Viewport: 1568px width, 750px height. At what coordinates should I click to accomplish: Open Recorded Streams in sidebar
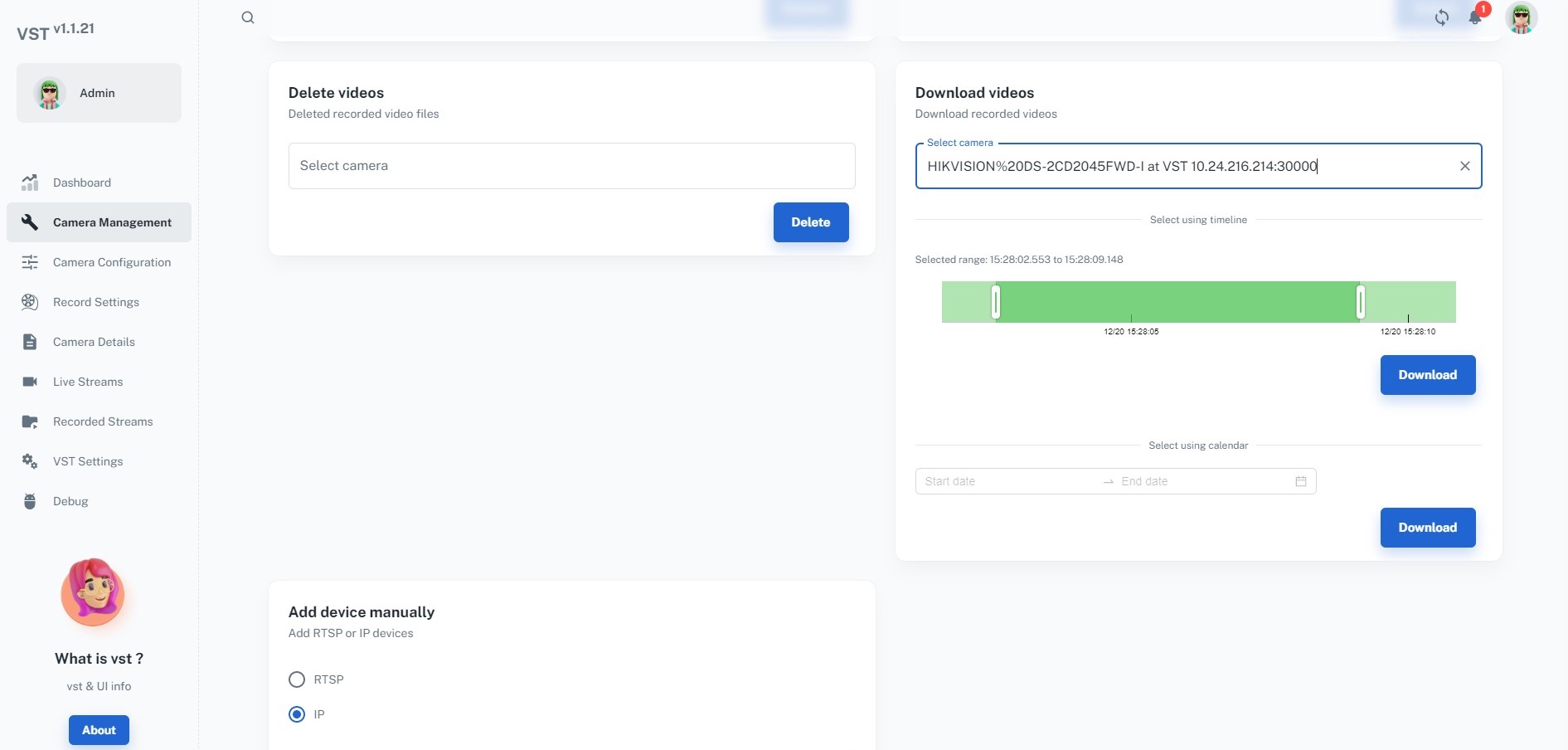point(103,421)
